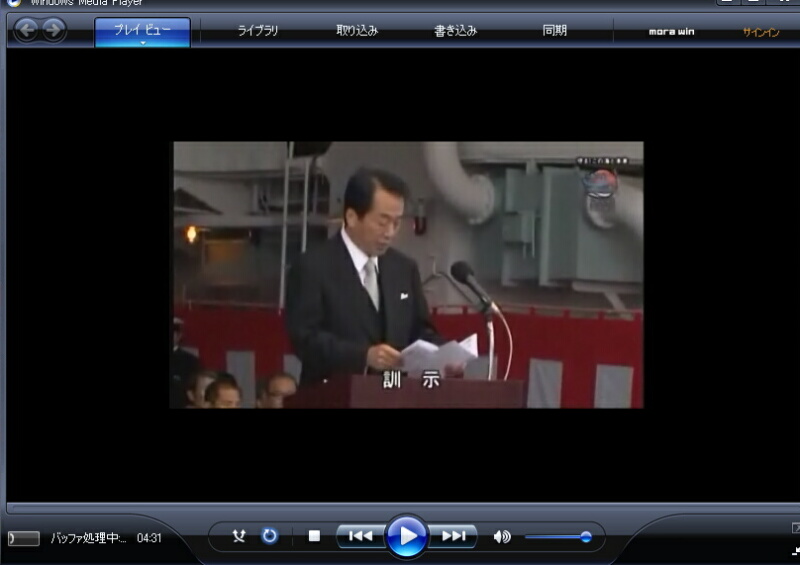
Task: Click the status icon box at bottom left
Action: (x=23, y=538)
